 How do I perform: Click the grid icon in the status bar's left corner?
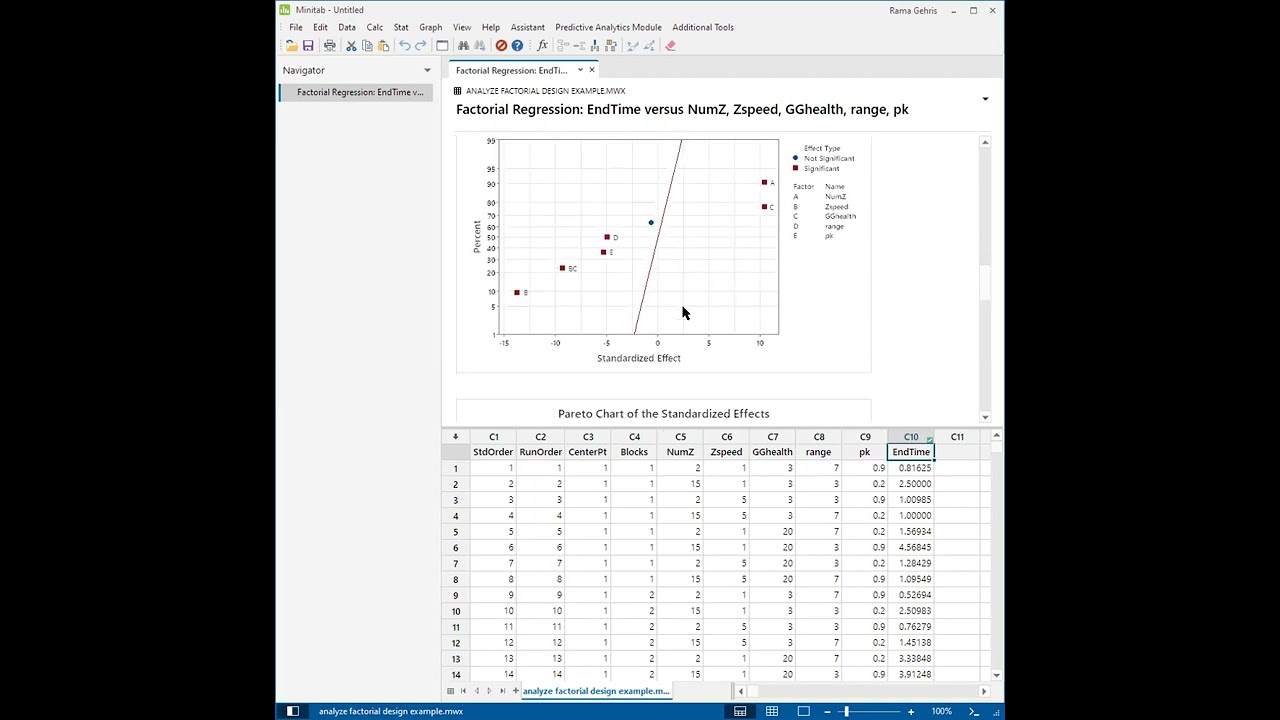point(293,711)
